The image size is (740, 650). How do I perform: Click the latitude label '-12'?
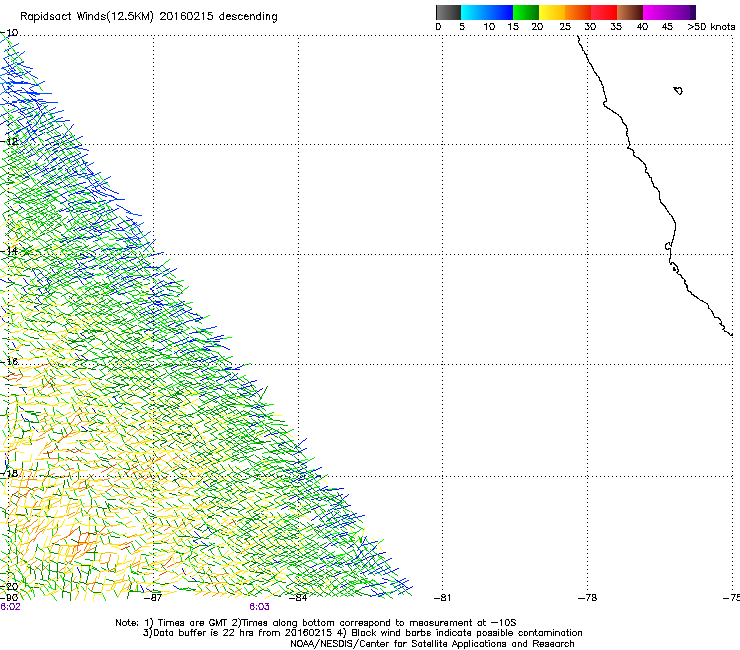pyautogui.click(x=9, y=142)
